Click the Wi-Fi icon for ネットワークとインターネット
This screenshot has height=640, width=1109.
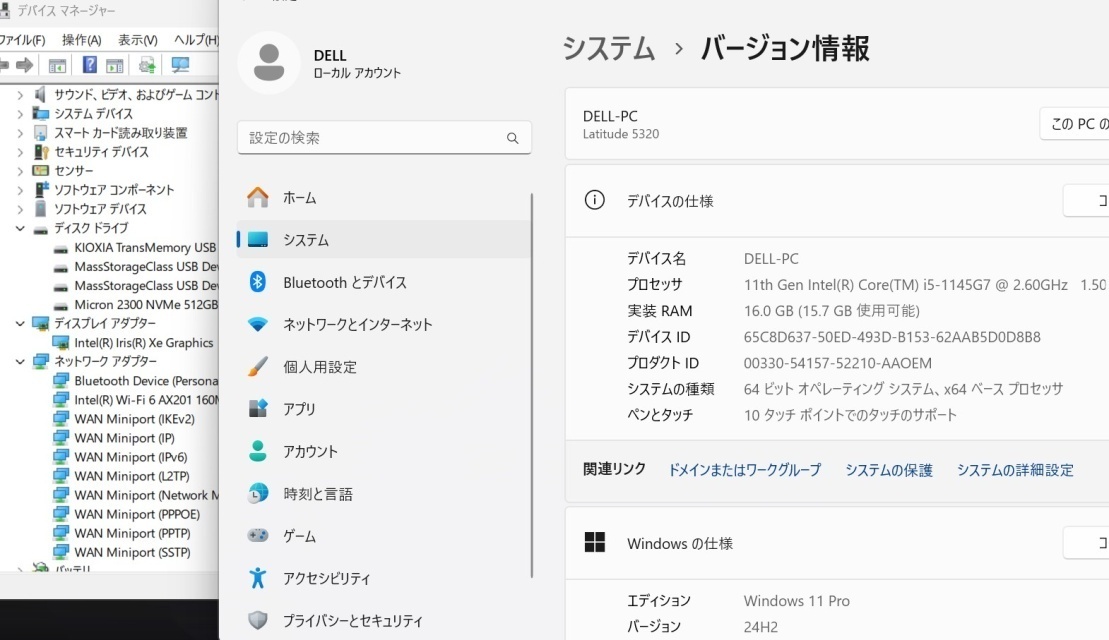[258, 324]
